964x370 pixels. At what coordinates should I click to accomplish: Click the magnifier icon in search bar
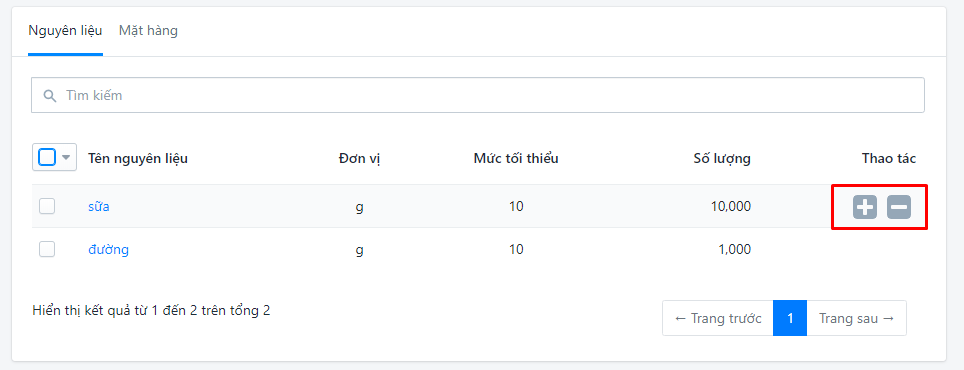pyautogui.click(x=50, y=96)
